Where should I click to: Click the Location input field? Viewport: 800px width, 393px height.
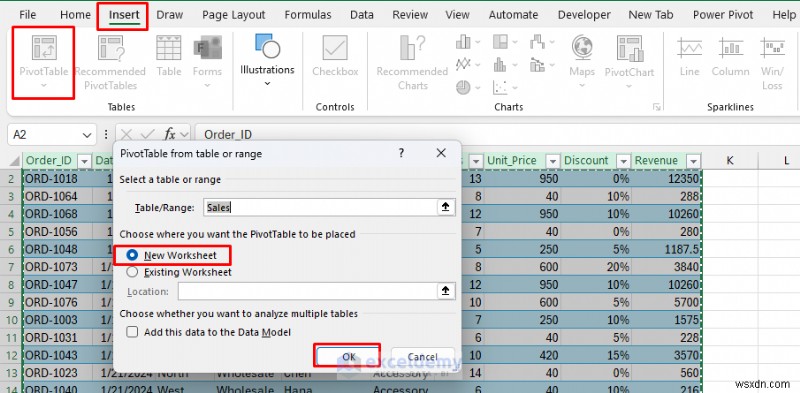pyautogui.click(x=307, y=291)
